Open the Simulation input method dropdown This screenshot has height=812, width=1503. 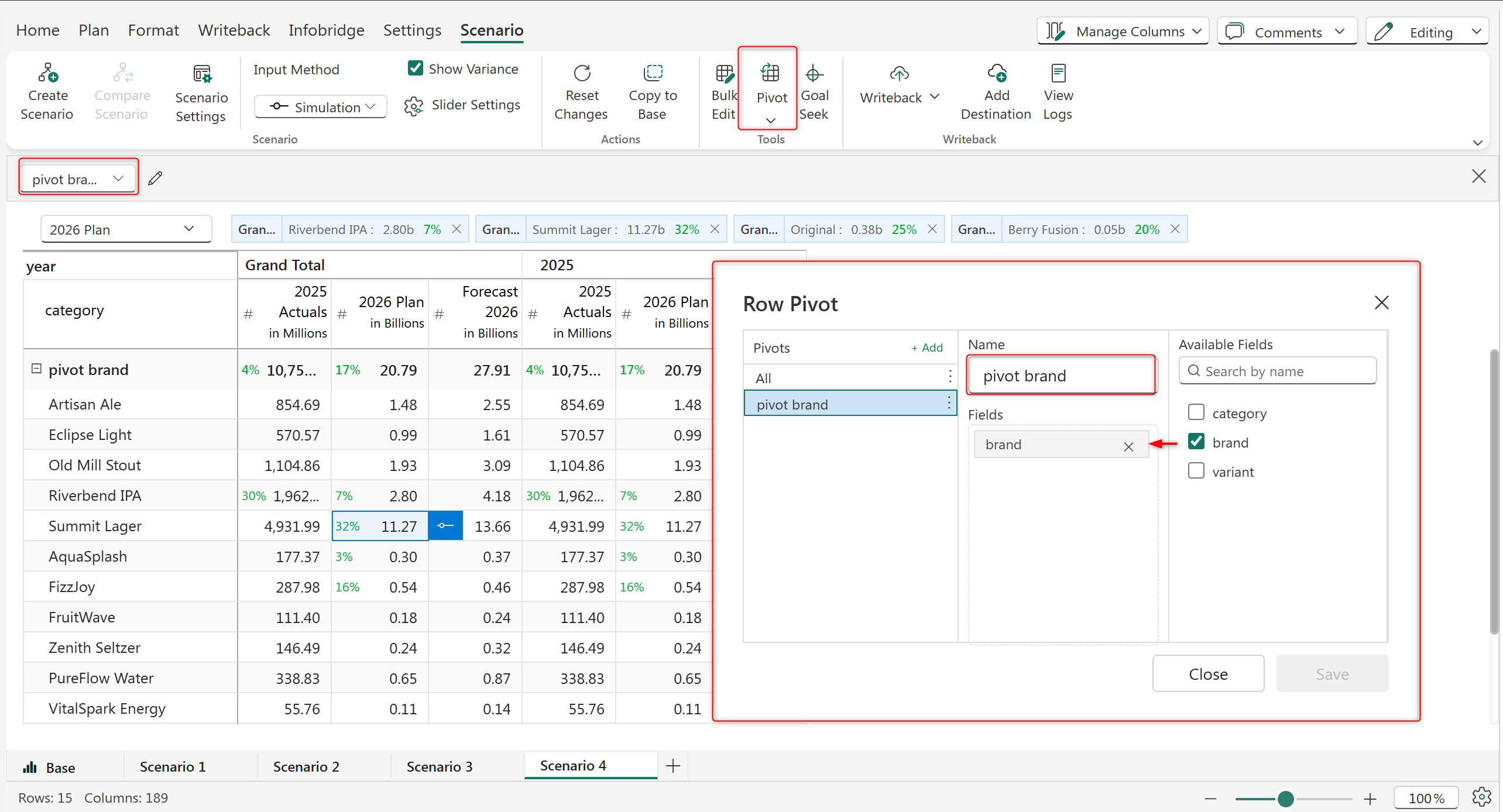[x=321, y=107]
